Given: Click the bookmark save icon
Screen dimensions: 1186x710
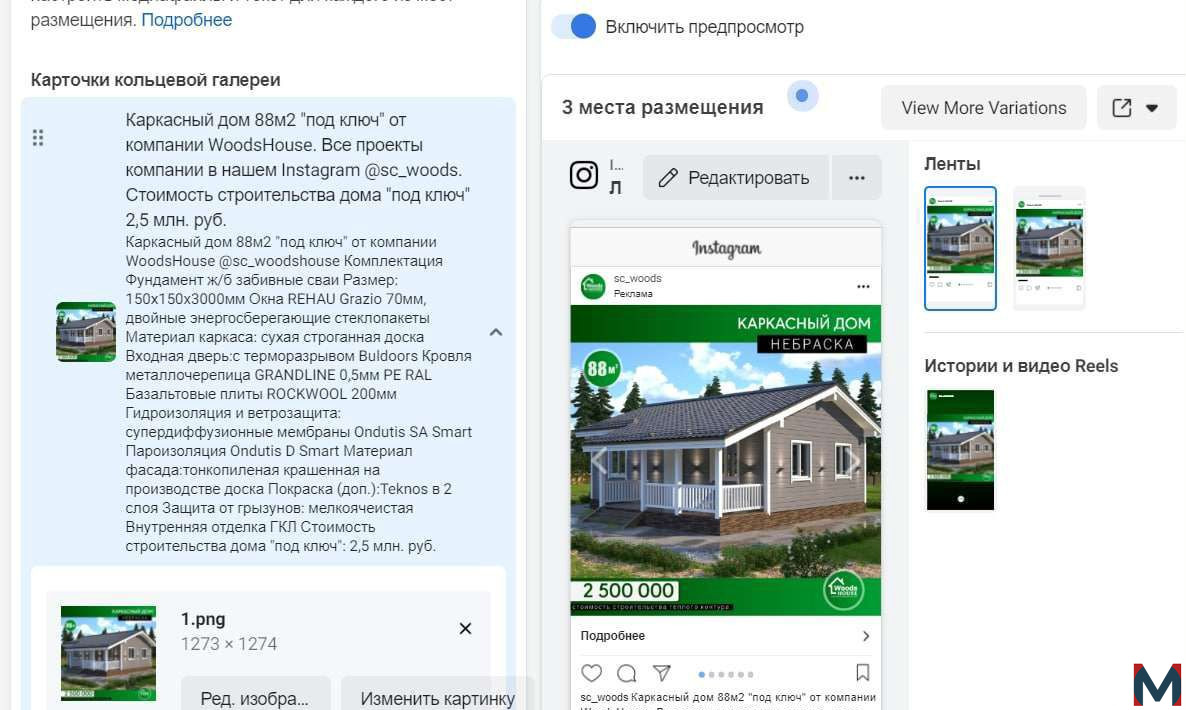Looking at the screenshot, I should (862, 672).
